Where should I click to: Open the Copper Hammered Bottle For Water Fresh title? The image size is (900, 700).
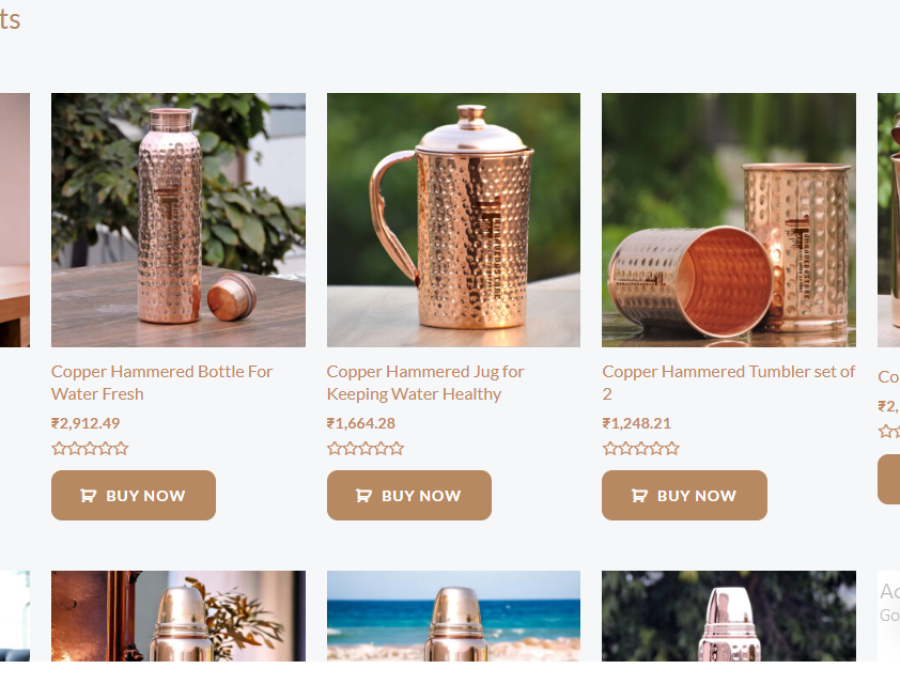[162, 383]
